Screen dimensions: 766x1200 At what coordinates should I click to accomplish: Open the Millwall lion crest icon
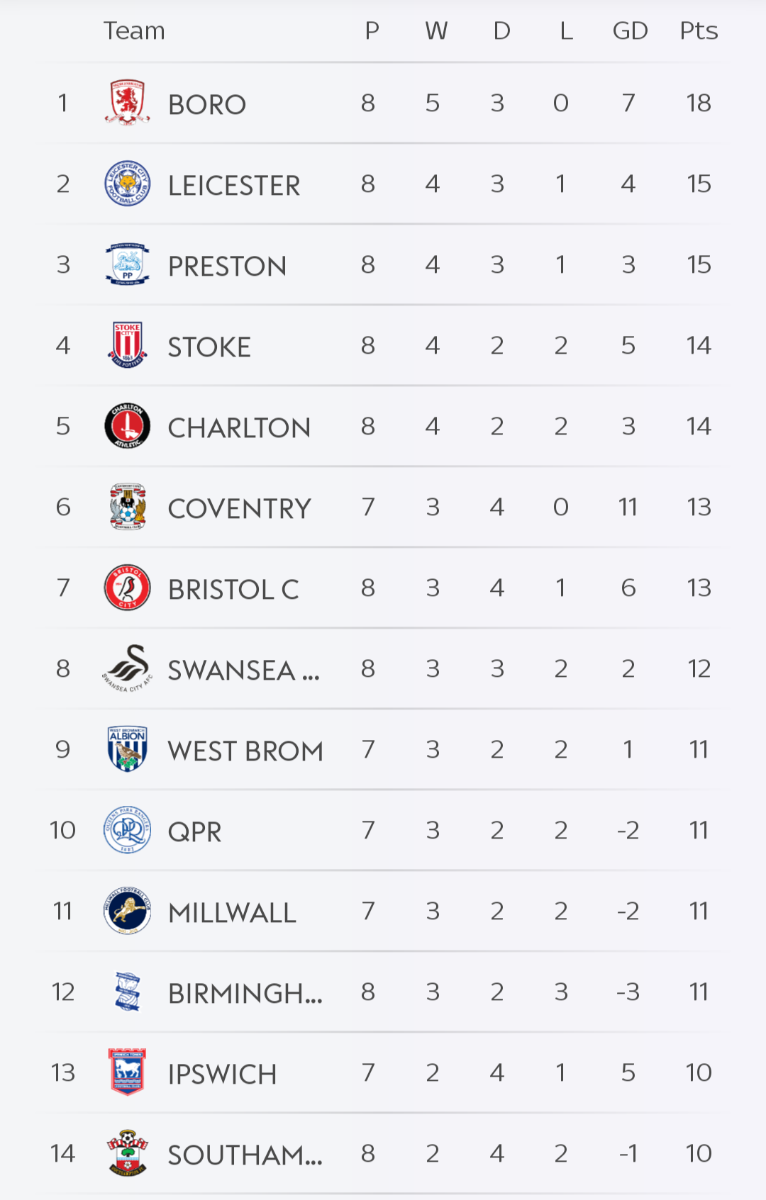click(x=128, y=911)
